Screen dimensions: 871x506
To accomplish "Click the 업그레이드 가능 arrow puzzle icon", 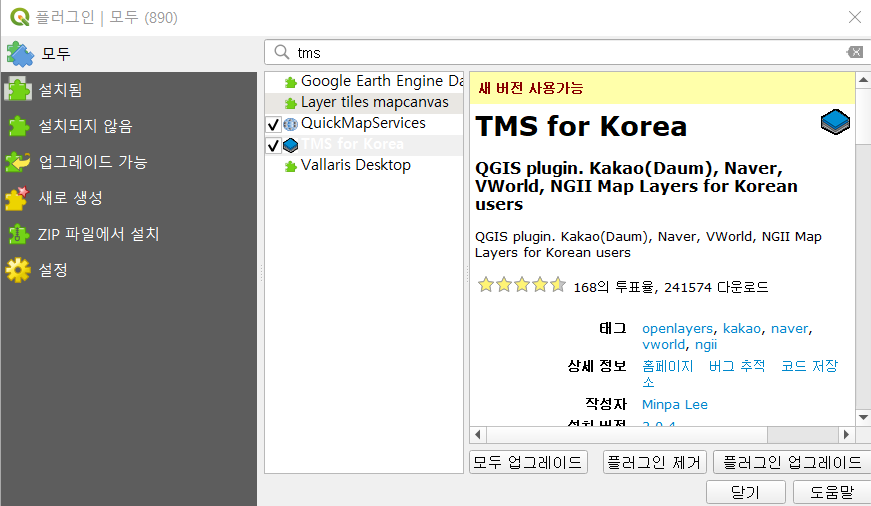I will pos(18,162).
